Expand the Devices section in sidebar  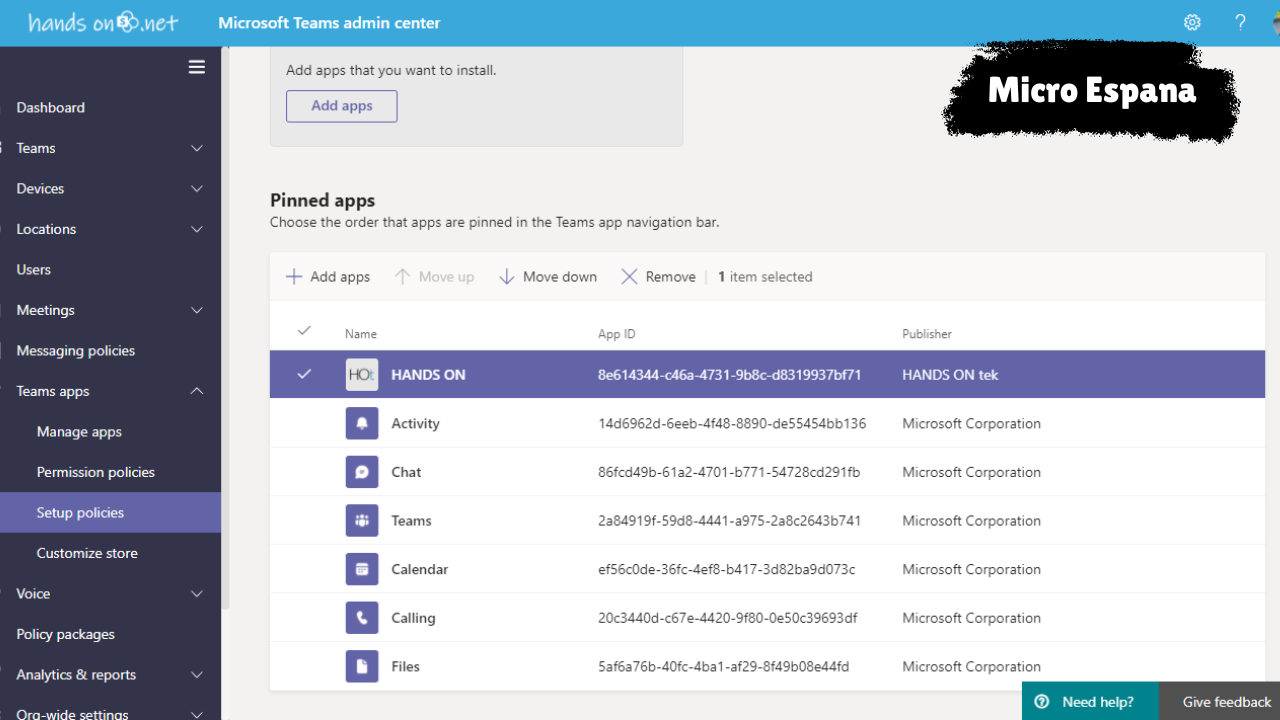(197, 189)
